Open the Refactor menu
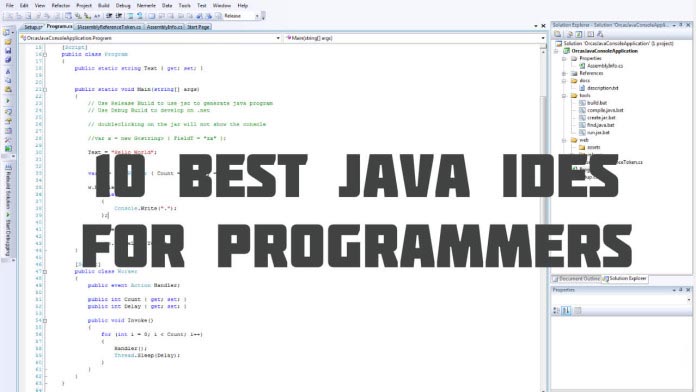Viewport: 696px width, 392px height. click(61, 5)
